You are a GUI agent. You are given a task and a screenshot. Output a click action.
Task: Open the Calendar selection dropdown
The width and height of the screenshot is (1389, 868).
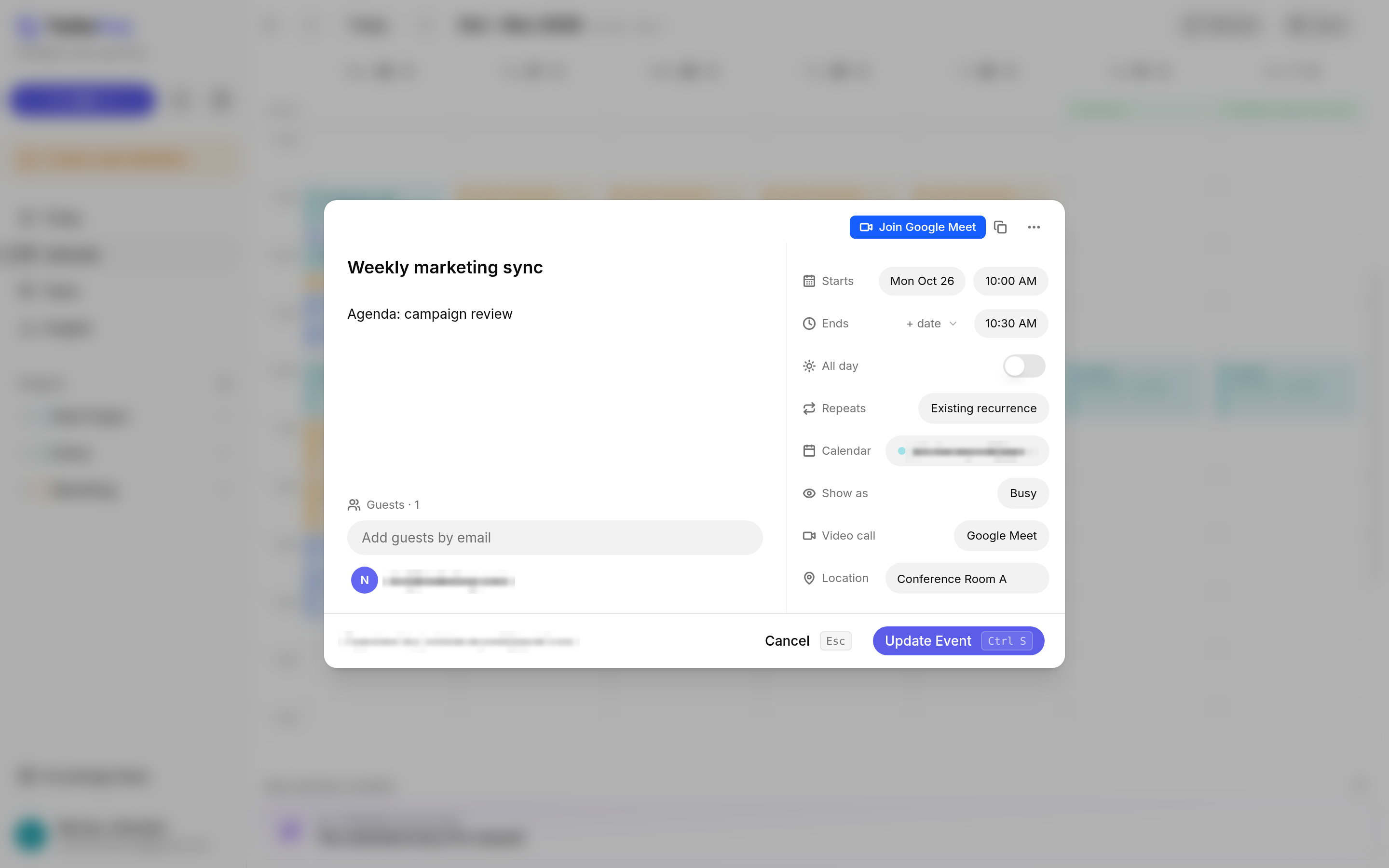click(967, 451)
